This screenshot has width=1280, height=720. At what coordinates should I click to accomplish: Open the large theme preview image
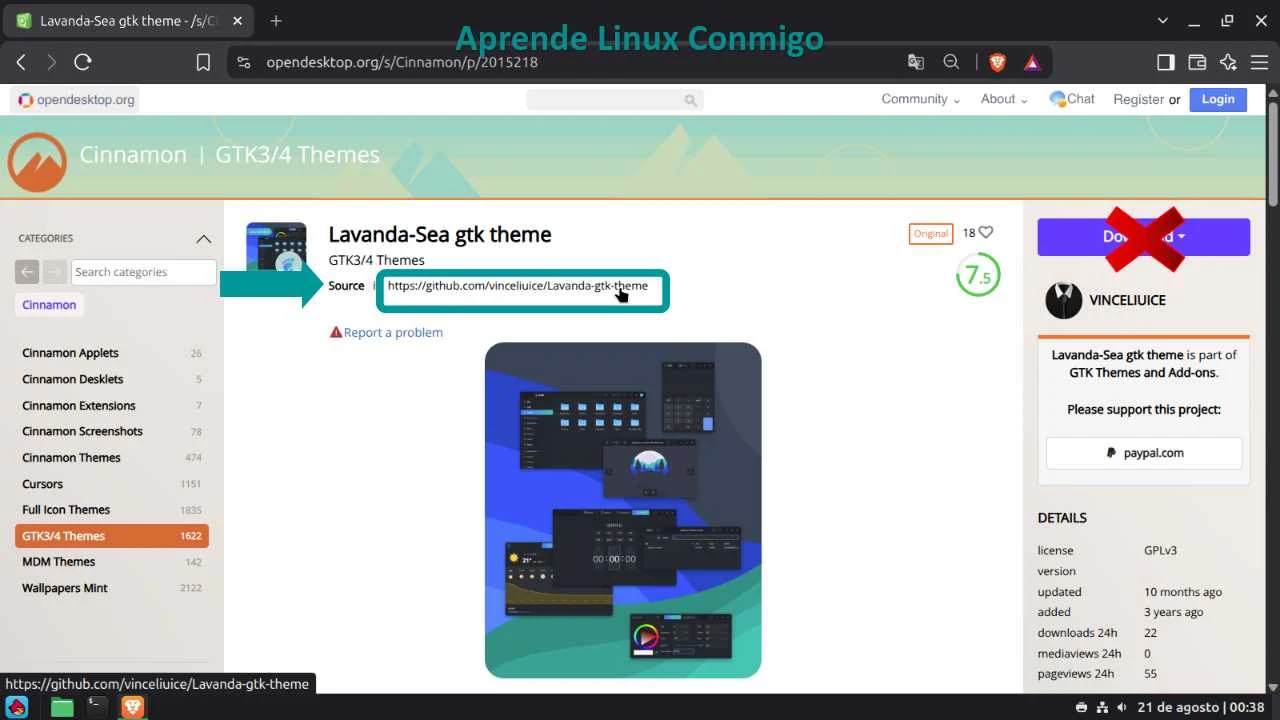623,510
